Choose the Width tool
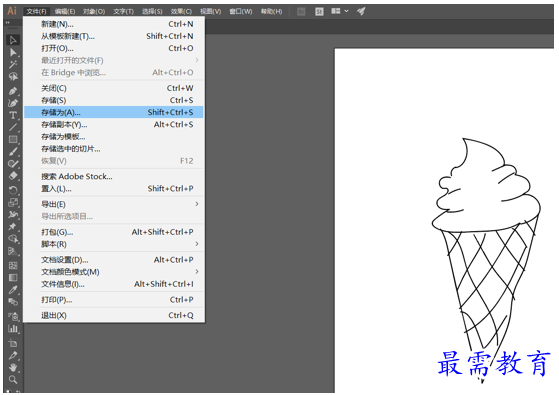Image resolution: width=559 pixels, height=395 pixels. (13, 214)
